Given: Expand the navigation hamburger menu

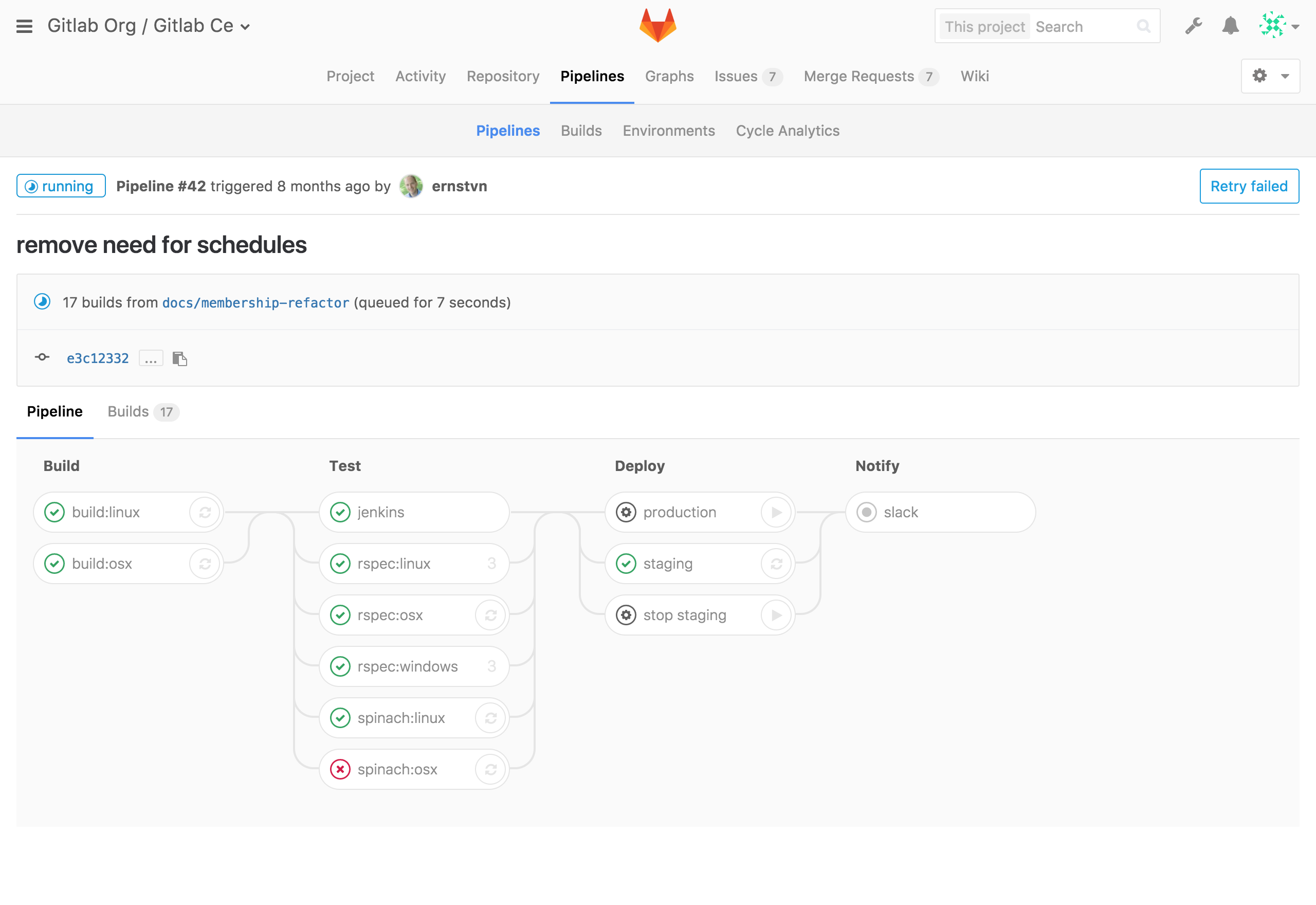Looking at the screenshot, I should coord(24,25).
